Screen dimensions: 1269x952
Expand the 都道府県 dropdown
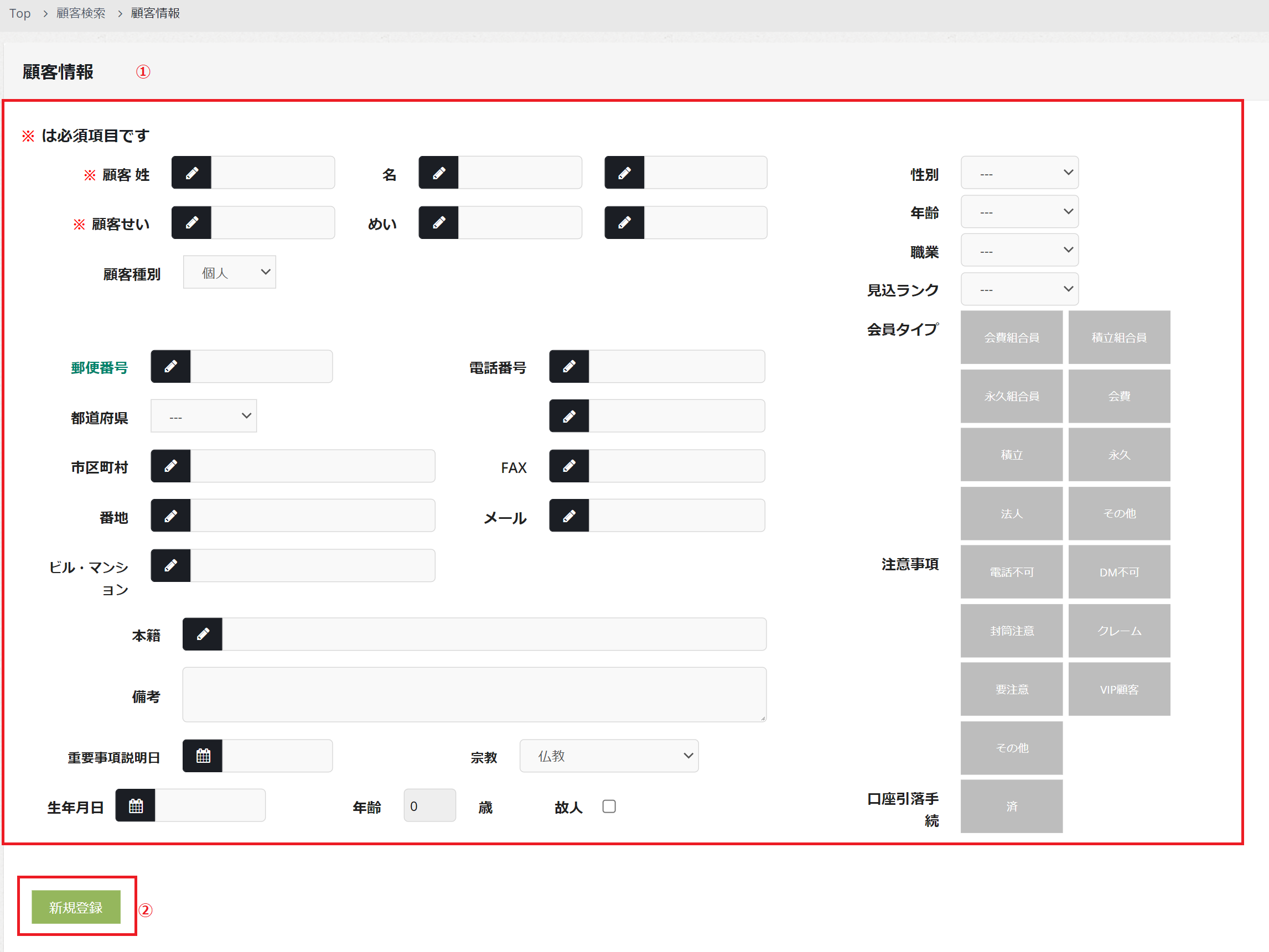click(x=203, y=417)
